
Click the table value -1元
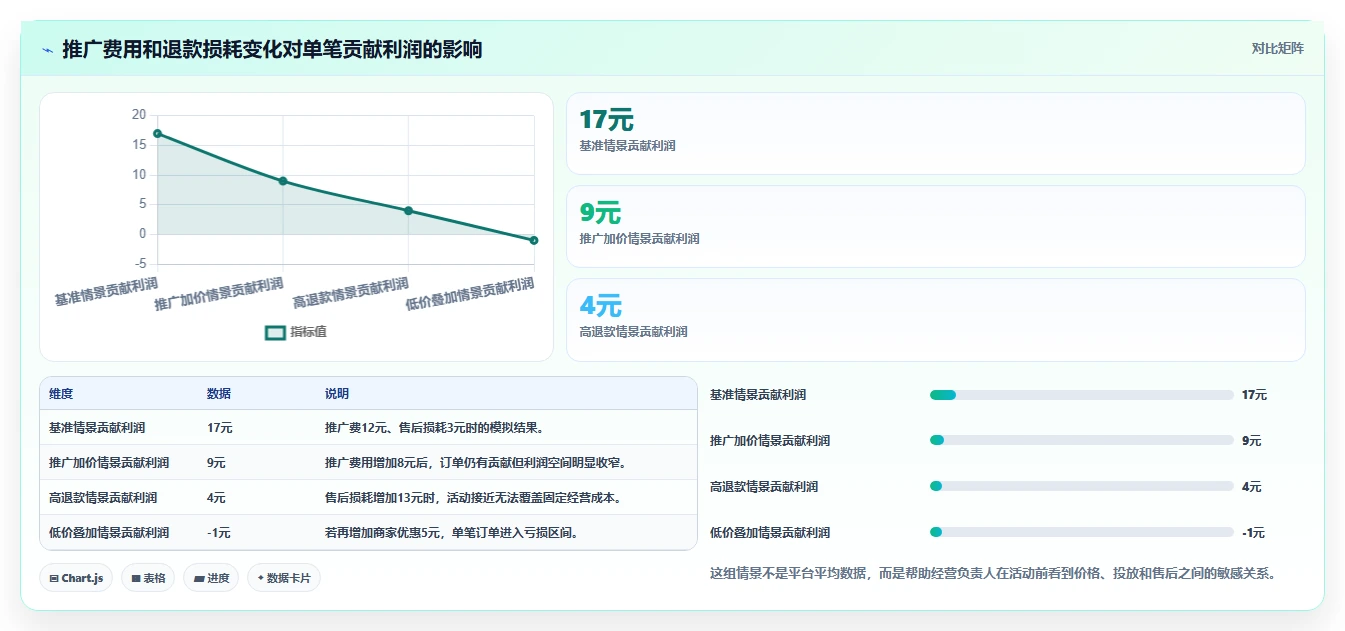click(219, 532)
